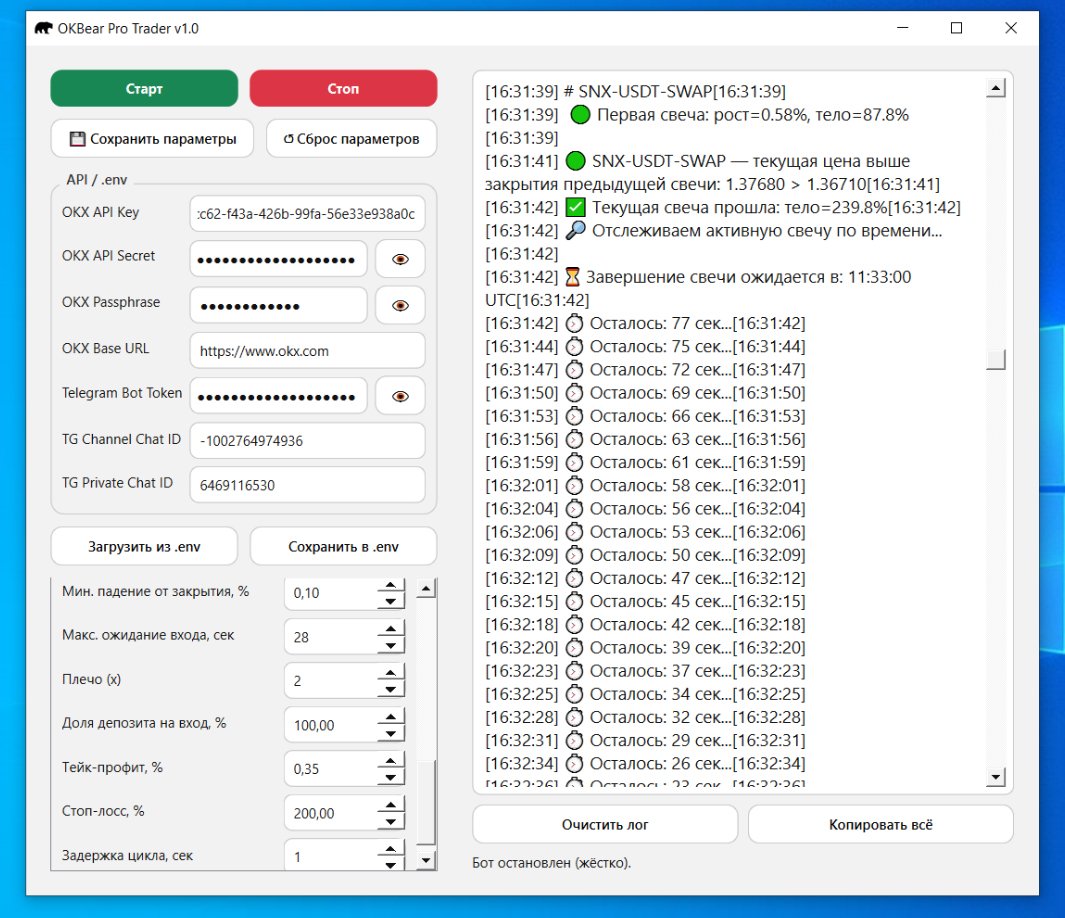Click the log scrollbar thumb

tap(995, 360)
